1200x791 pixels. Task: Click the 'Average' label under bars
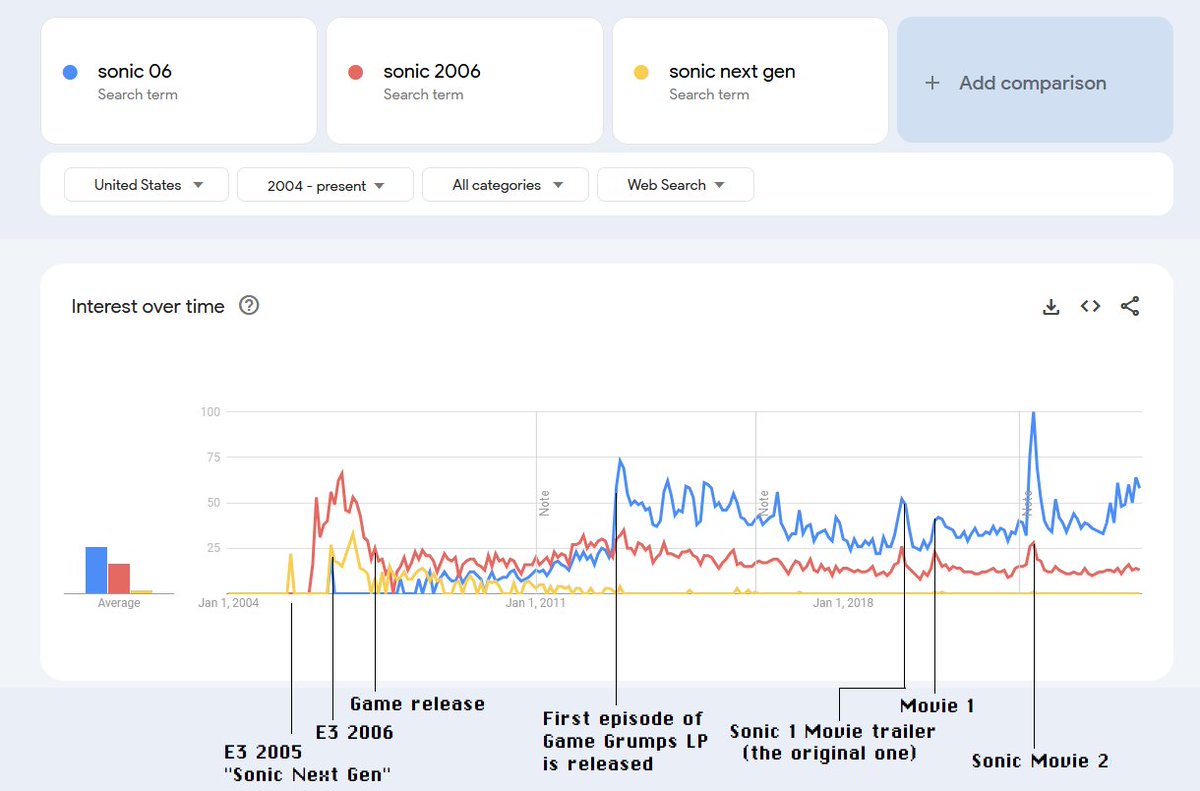(119, 604)
